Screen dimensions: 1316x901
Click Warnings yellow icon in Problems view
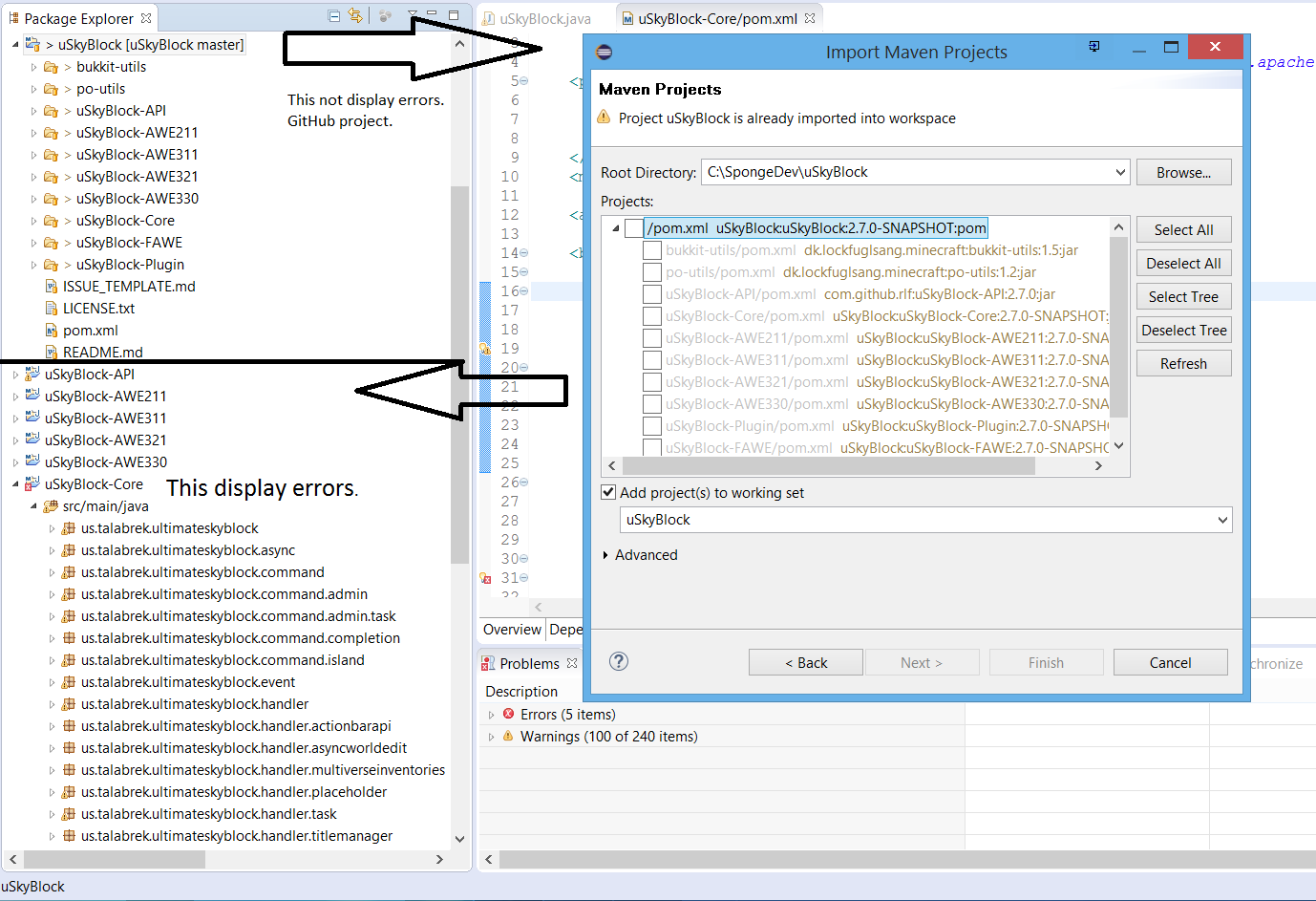pyautogui.click(x=509, y=736)
